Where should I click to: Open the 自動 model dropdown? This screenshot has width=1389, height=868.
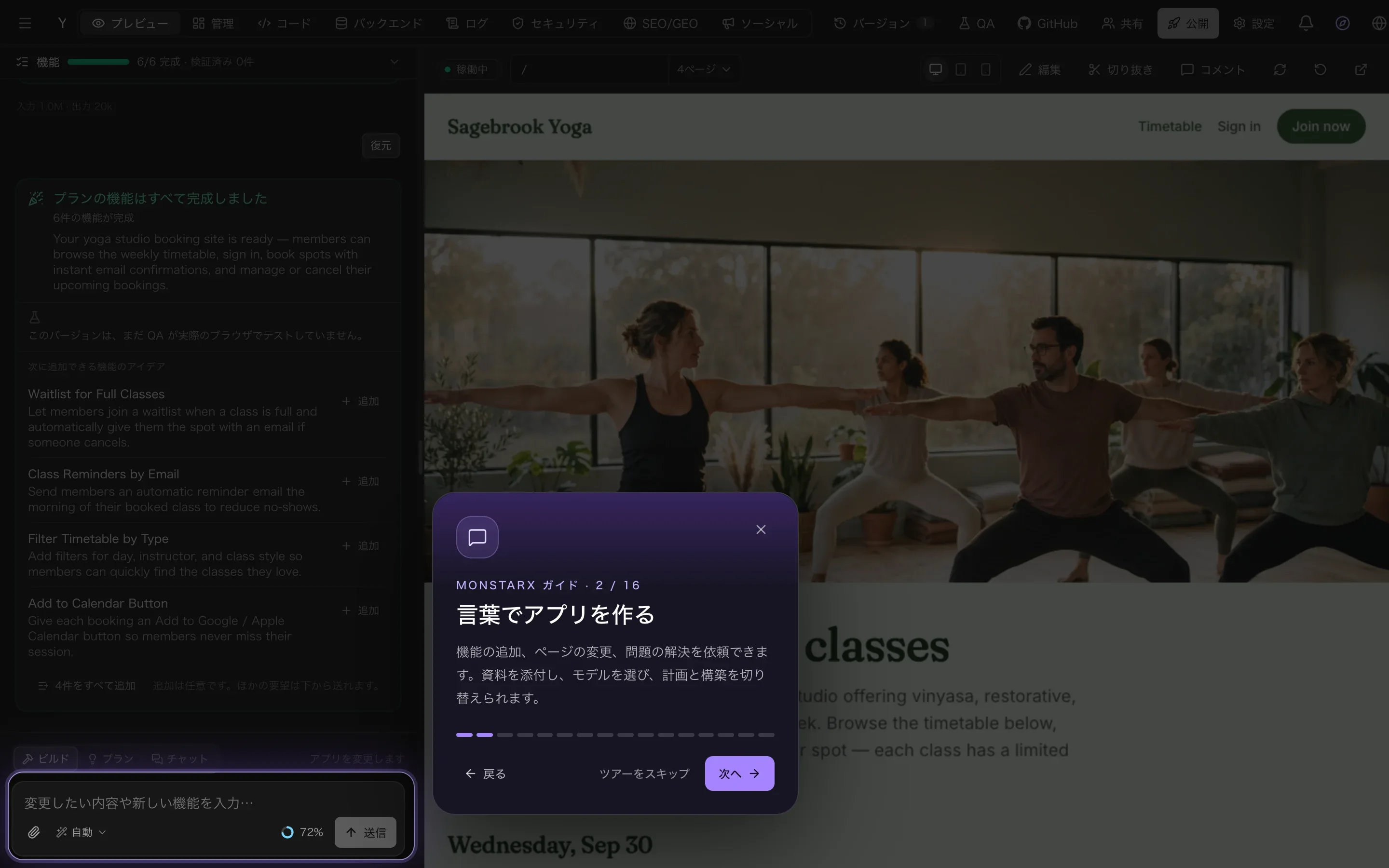click(x=81, y=832)
